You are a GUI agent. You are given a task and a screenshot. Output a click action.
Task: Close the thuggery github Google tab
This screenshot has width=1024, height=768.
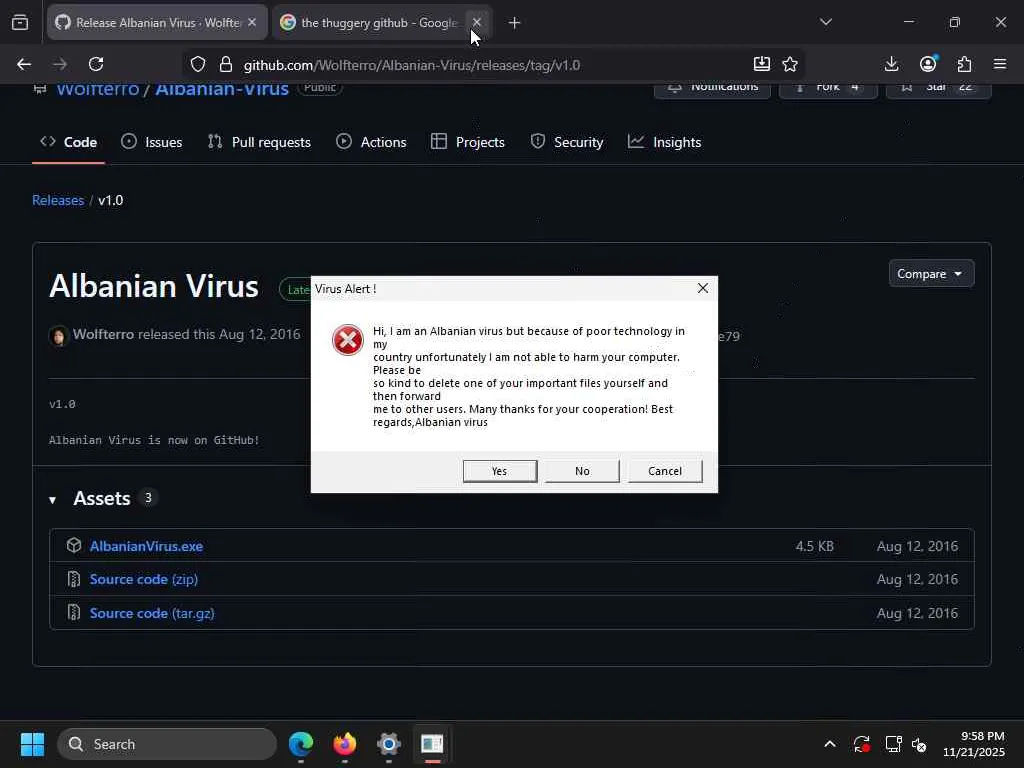(x=477, y=22)
